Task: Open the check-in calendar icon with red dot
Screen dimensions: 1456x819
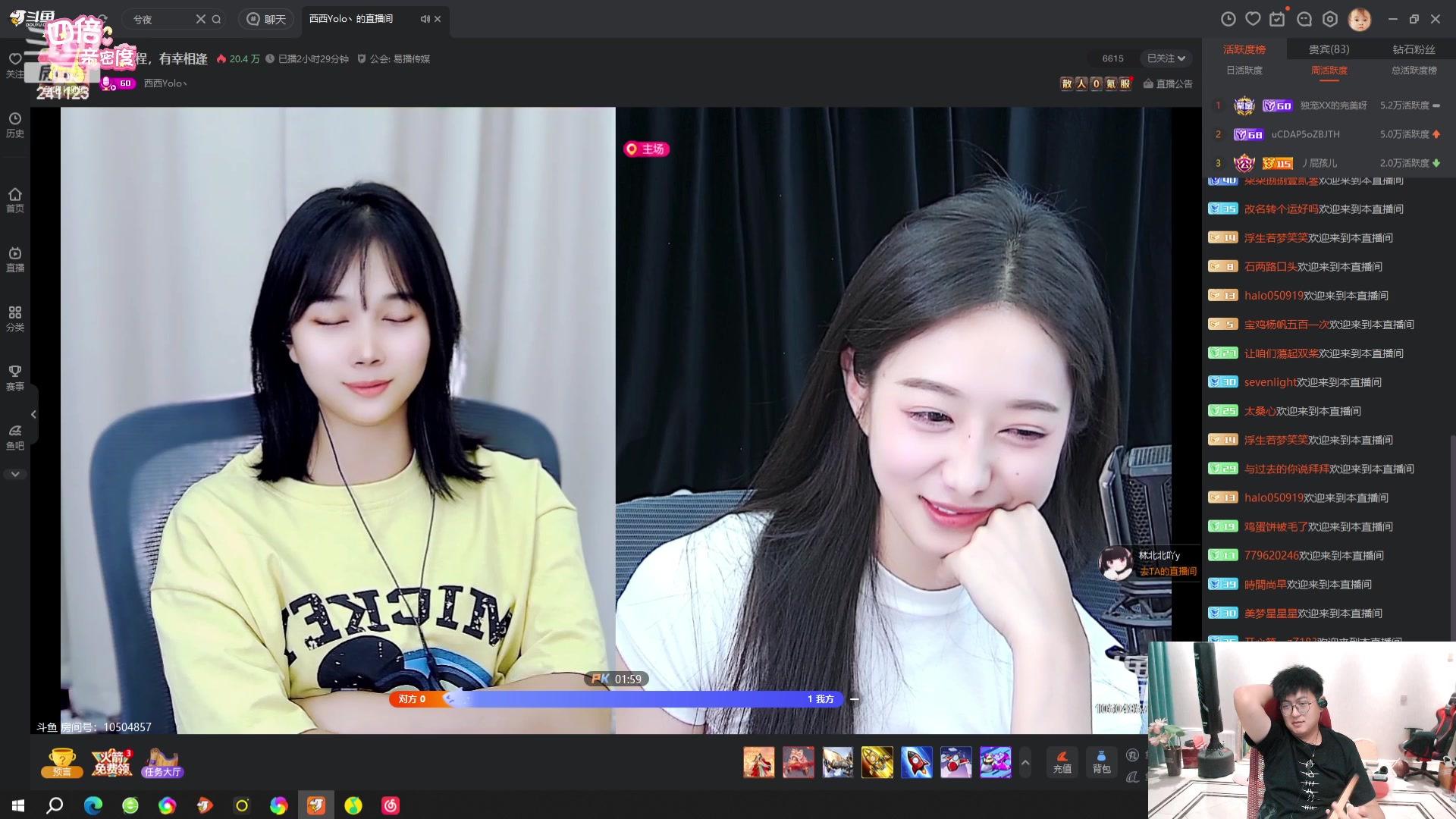Action: coord(1279,18)
